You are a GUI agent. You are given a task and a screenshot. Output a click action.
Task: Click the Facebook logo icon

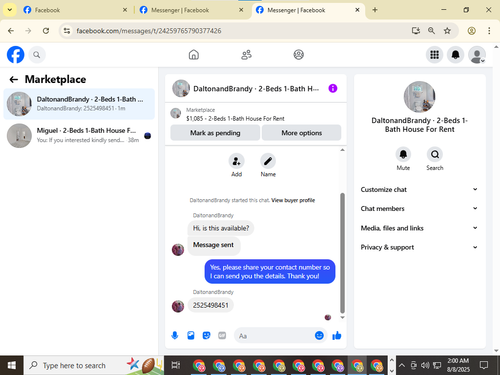[15, 55]
